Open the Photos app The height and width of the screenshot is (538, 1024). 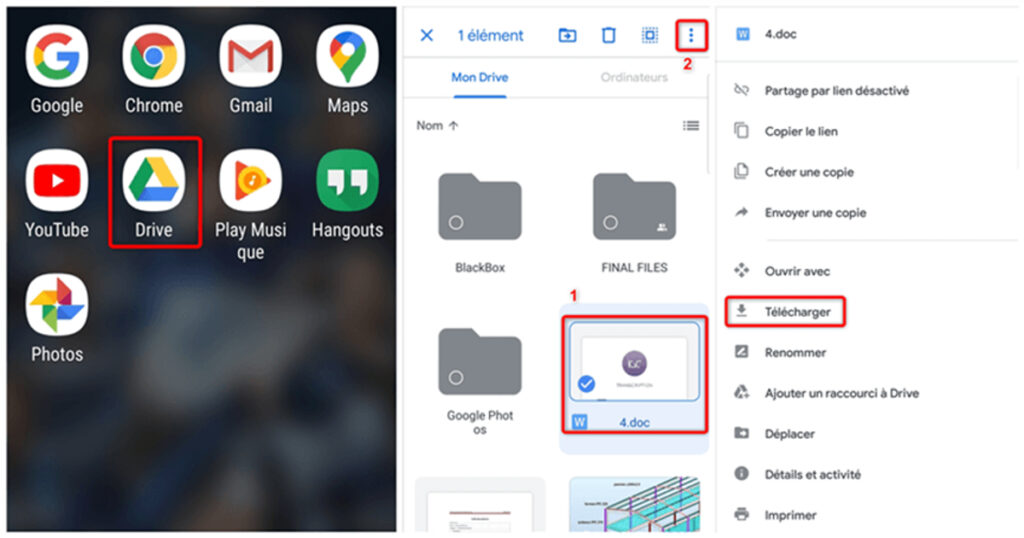click(57, 304)
